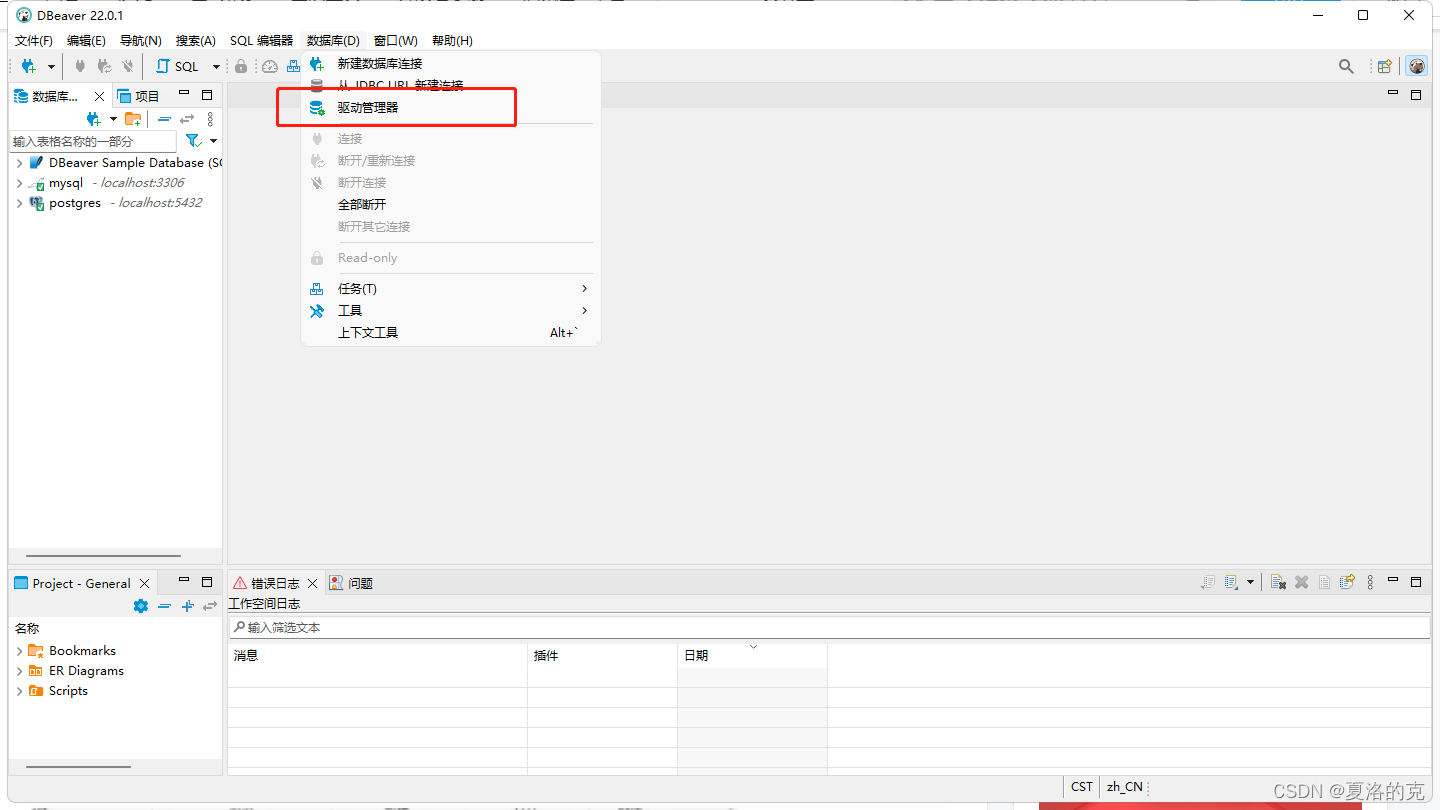
Task: Open the 窗口(W) menu
Action: click(396, 41)
